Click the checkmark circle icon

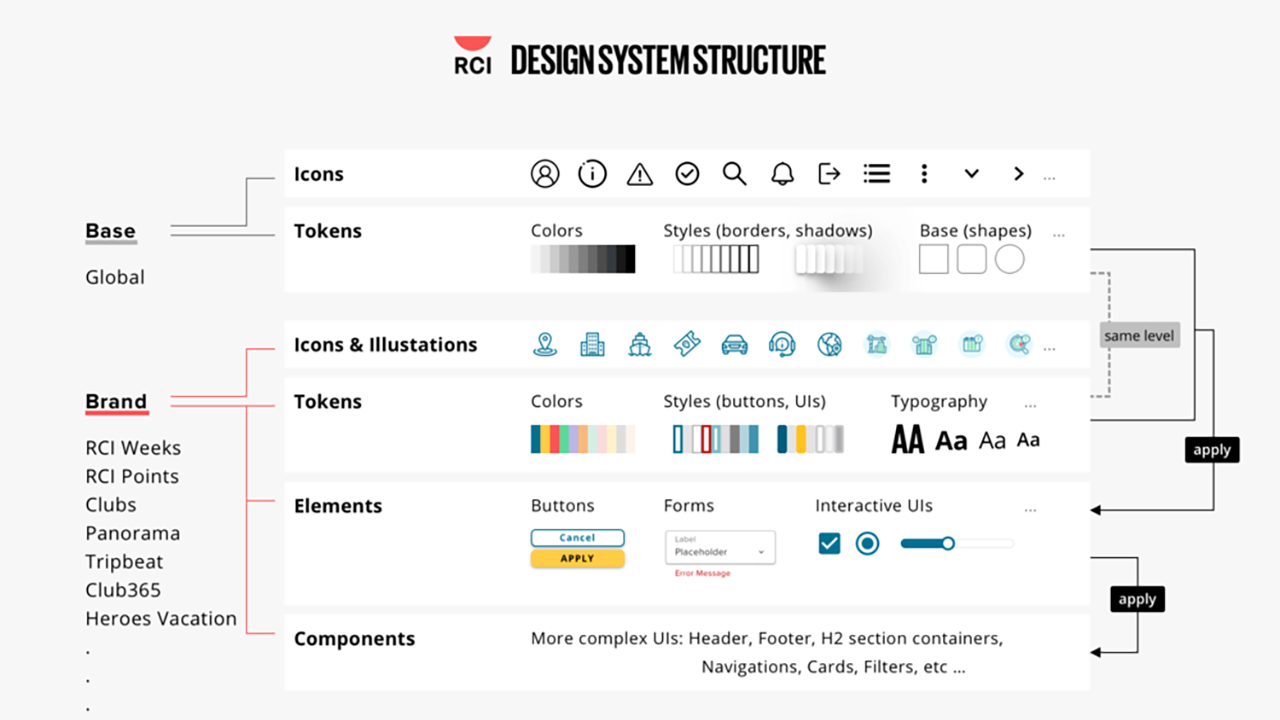687,174
